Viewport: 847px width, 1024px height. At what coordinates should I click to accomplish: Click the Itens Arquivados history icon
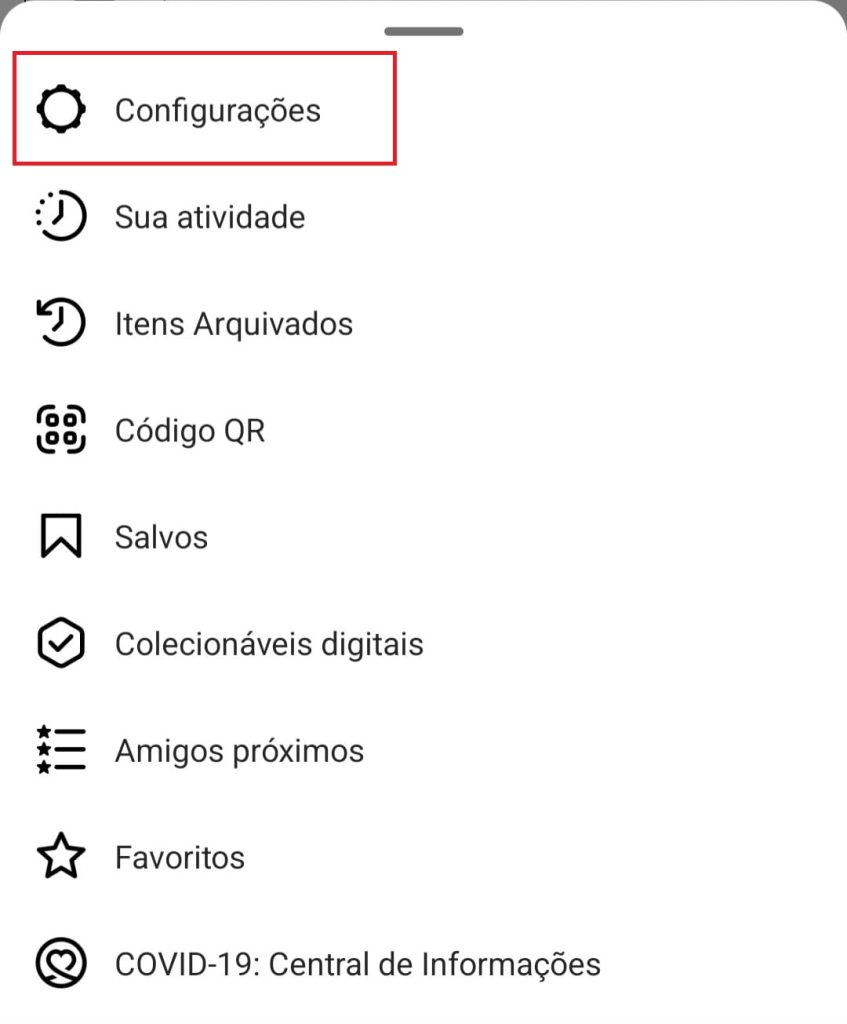pos(61,323)
